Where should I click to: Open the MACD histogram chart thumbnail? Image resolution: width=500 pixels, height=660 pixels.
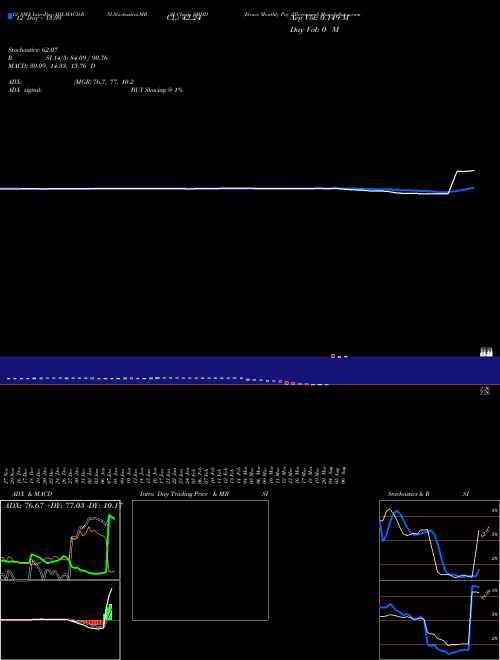(x=60, y=620)
